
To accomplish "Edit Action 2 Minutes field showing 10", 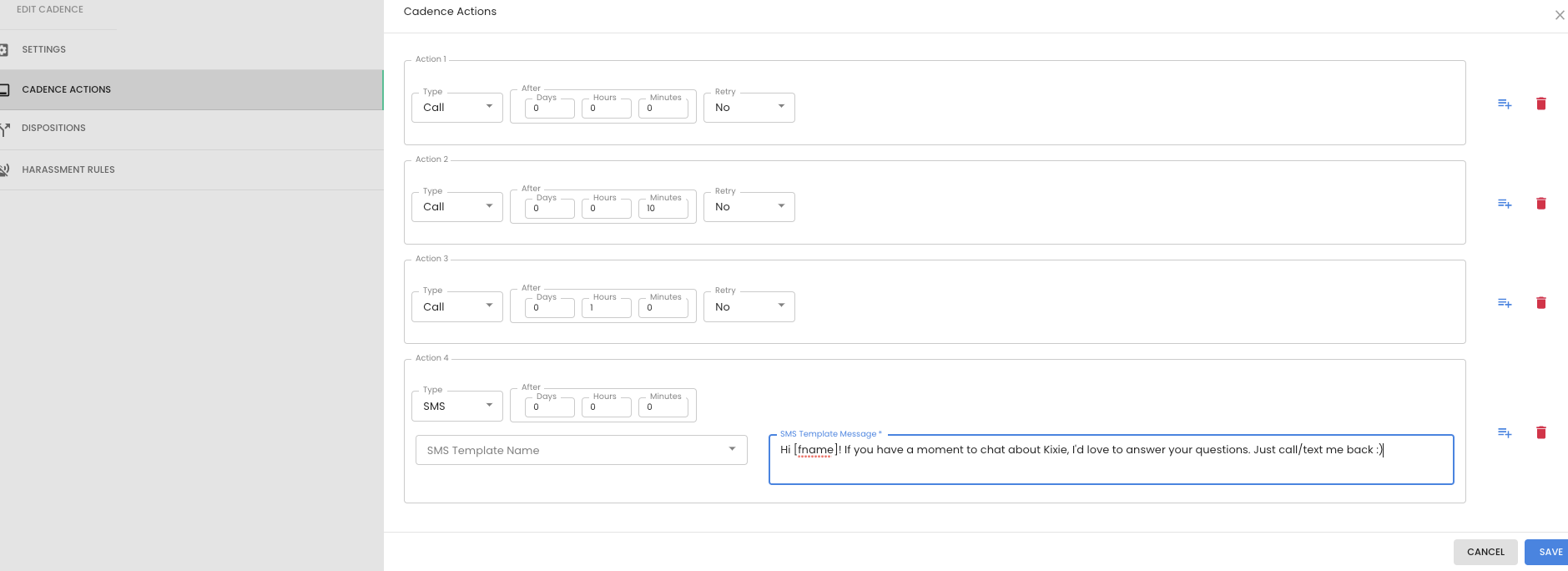I will (663, 209).
